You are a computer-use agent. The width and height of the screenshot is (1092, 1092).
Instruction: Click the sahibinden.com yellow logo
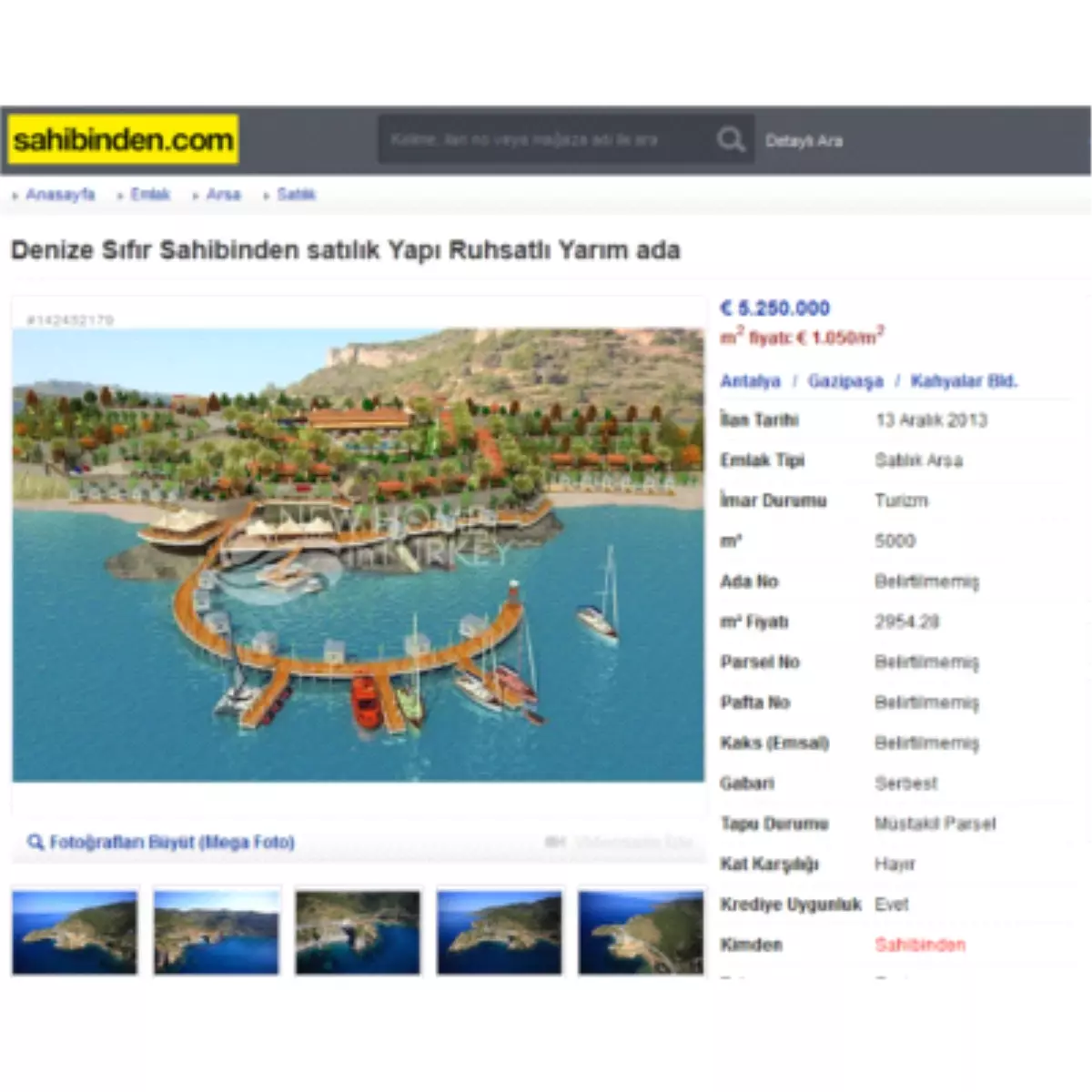click(123, 140)
